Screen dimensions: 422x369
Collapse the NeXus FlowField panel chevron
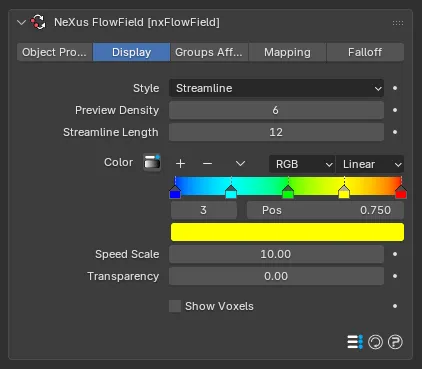coord(21,23)
